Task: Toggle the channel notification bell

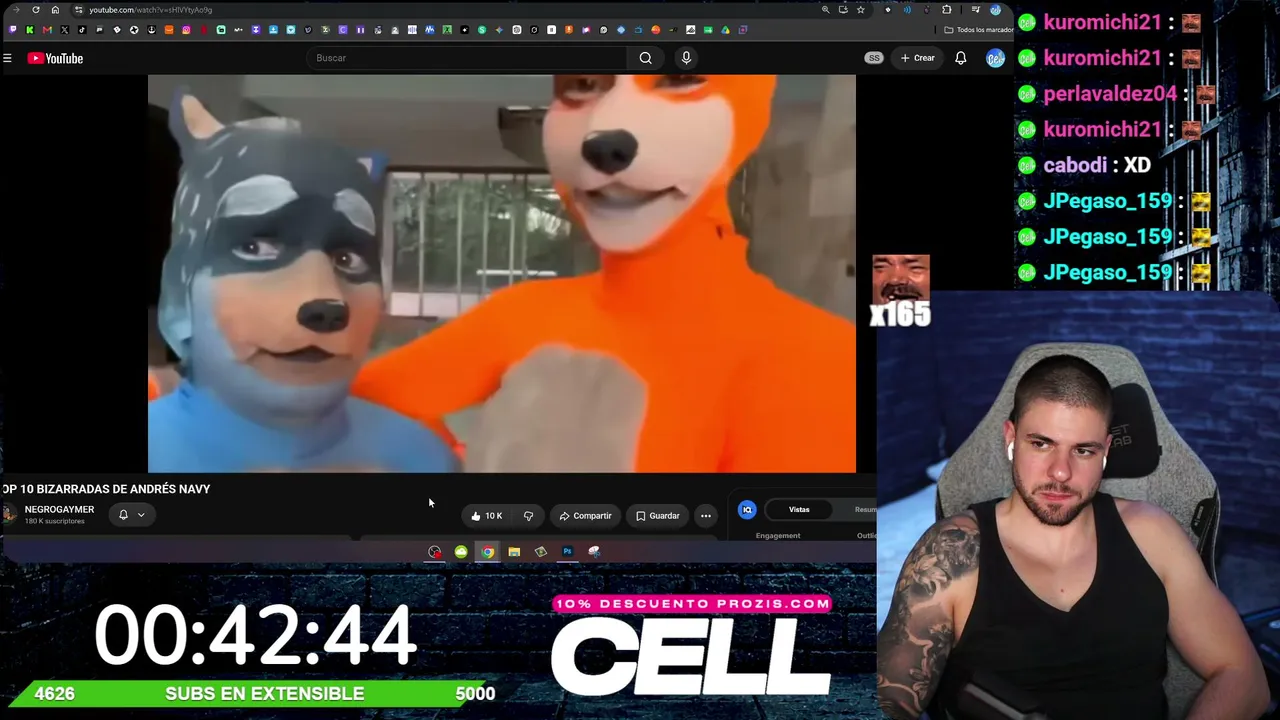Action: click(x=123, y=515)
